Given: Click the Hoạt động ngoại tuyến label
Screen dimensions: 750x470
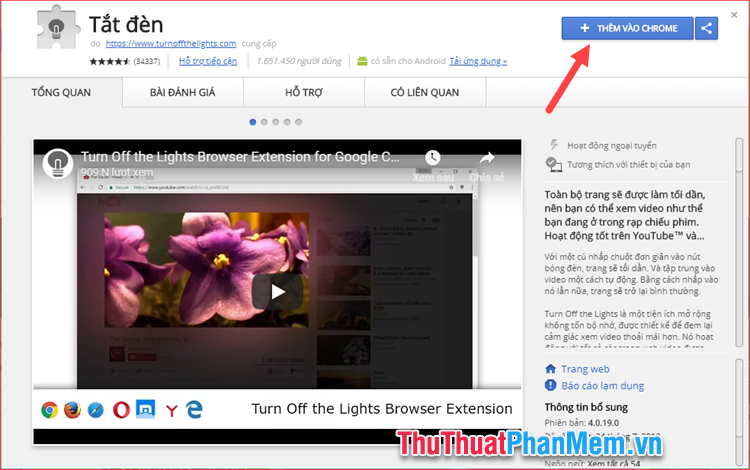Looking at the screenshot, I should pyautogui.click(x=612, y=145).
